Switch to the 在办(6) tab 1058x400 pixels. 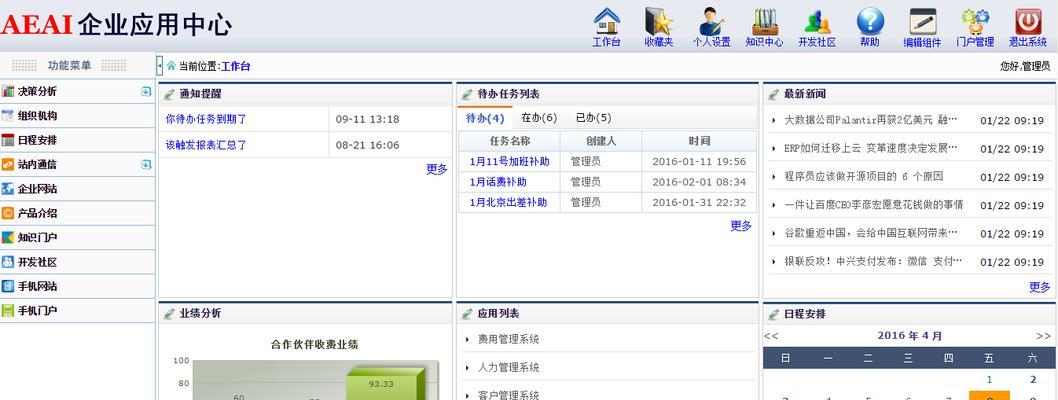pos(539,118)
